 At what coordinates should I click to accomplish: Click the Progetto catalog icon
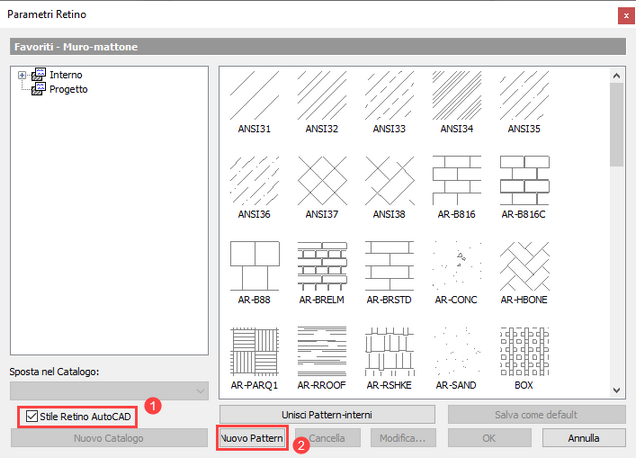click(x=39, y=88)
